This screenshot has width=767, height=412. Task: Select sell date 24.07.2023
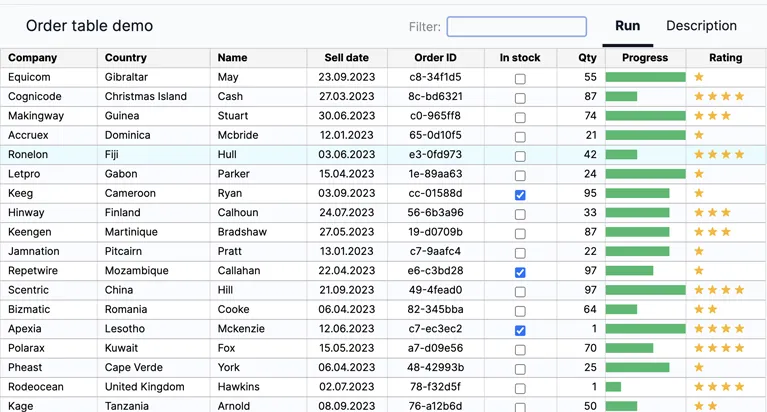[347, 212]
